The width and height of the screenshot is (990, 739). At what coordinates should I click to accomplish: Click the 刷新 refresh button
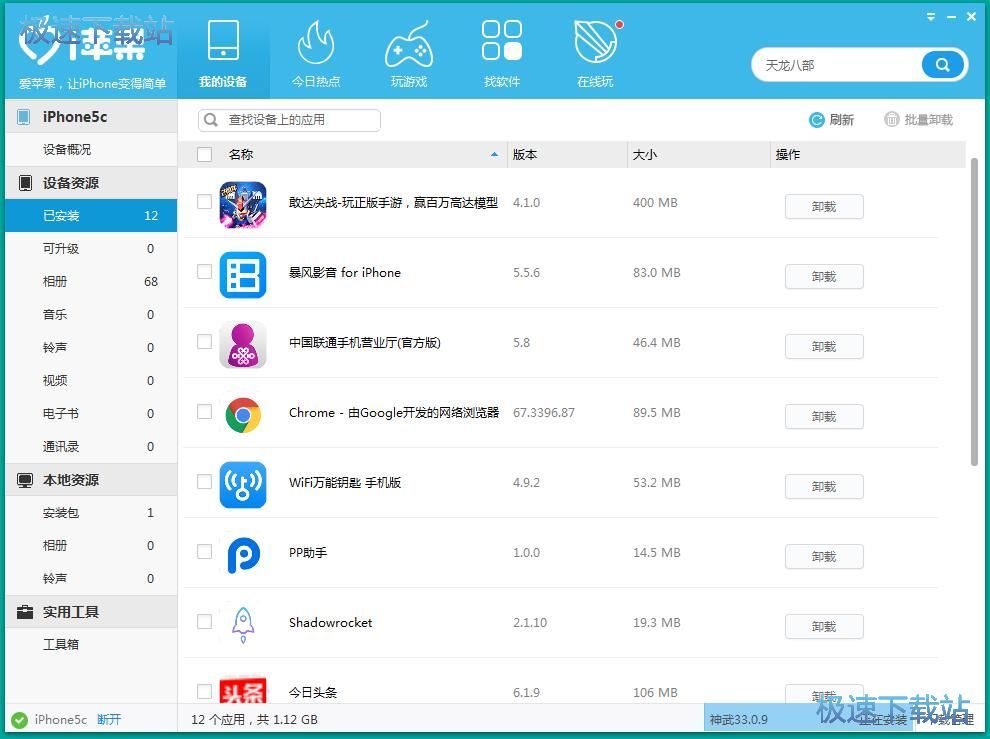click(832, 119)
